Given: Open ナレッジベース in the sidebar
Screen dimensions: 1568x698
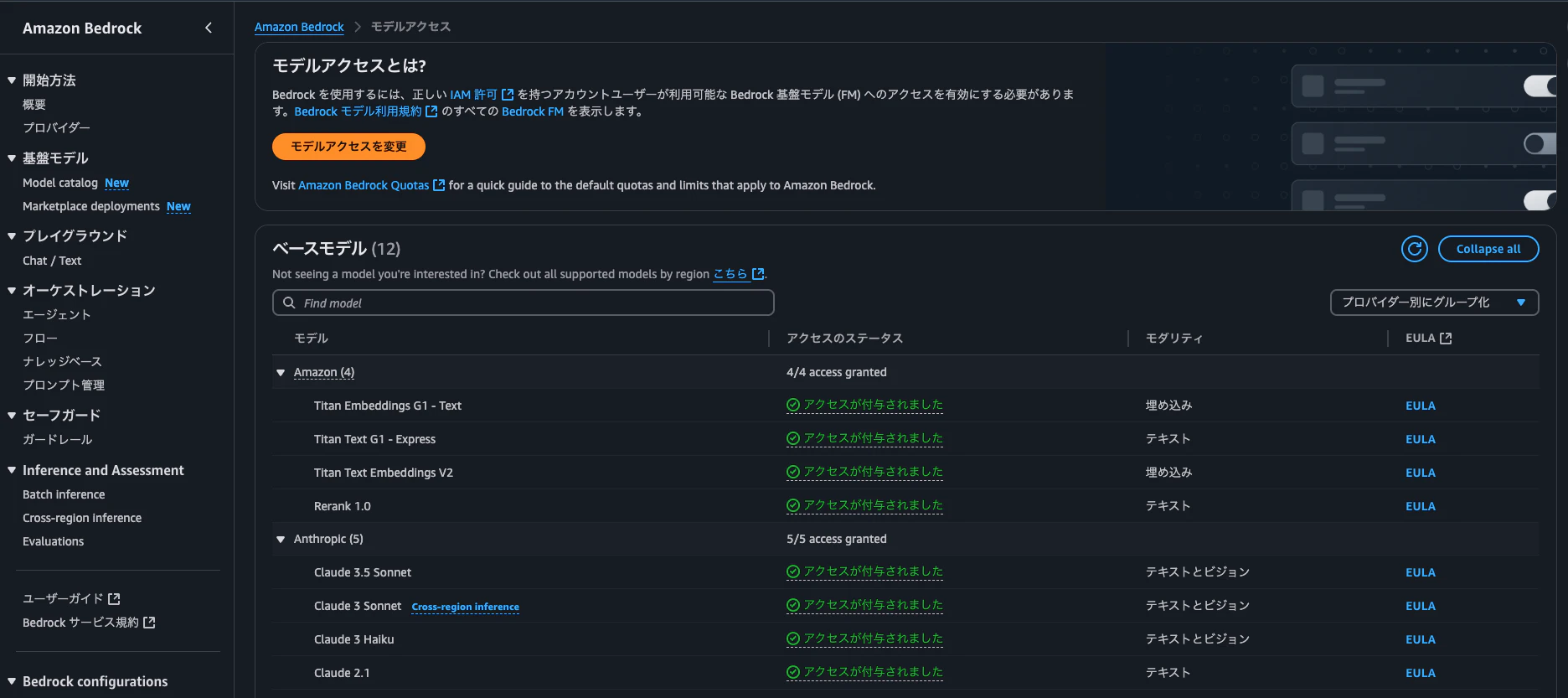Looking at the screenshot, I should (62, 361).
